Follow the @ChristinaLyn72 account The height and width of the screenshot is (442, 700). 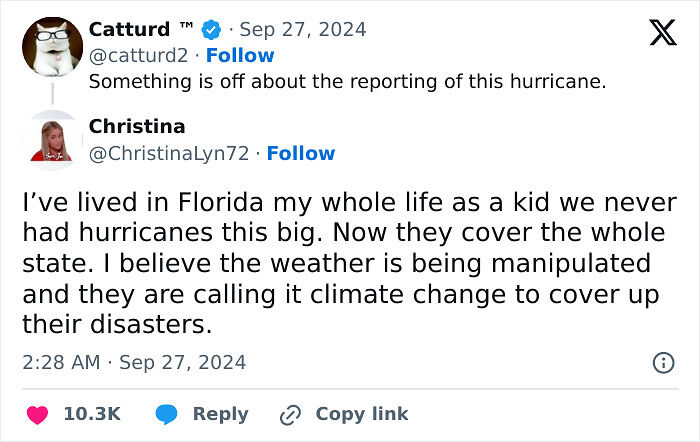(301, 153)
